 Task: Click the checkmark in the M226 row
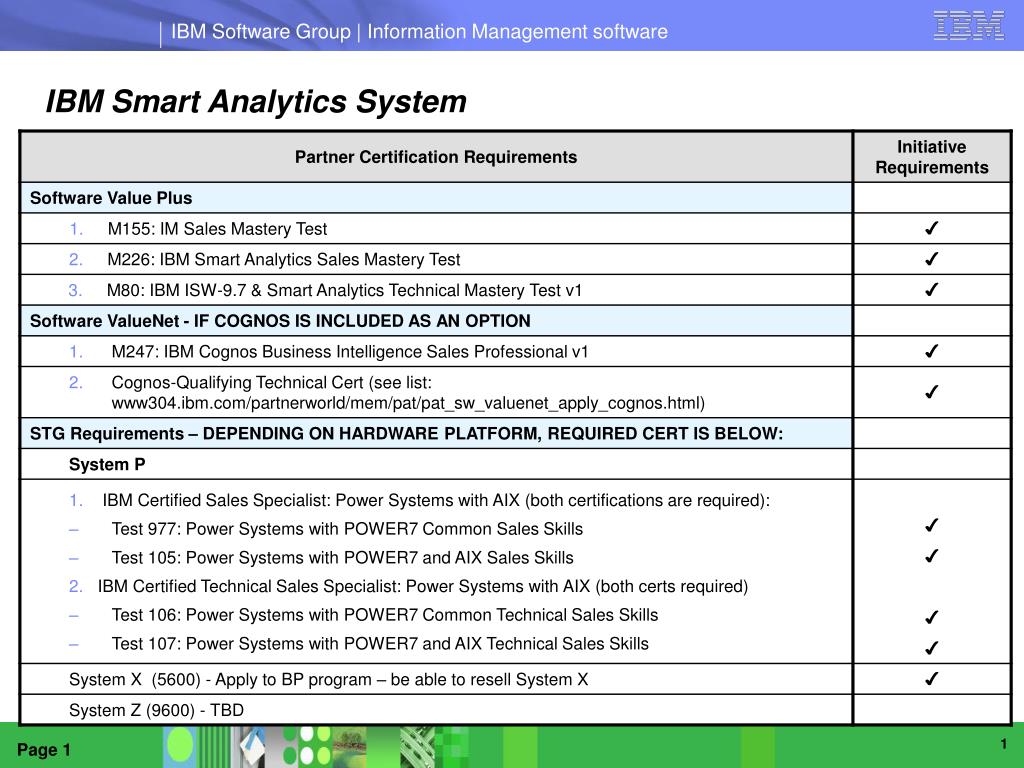tap(931, 259)
